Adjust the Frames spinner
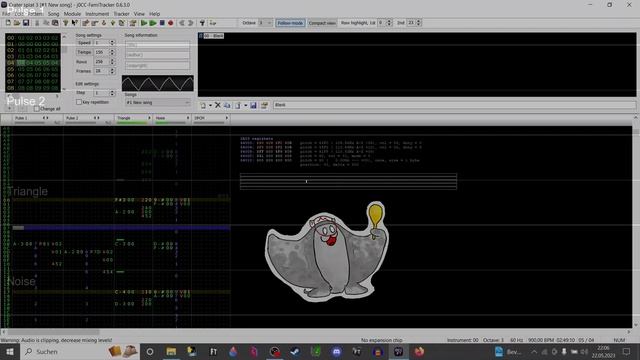Viewport: 640px width, 360px height. (112, 71)
